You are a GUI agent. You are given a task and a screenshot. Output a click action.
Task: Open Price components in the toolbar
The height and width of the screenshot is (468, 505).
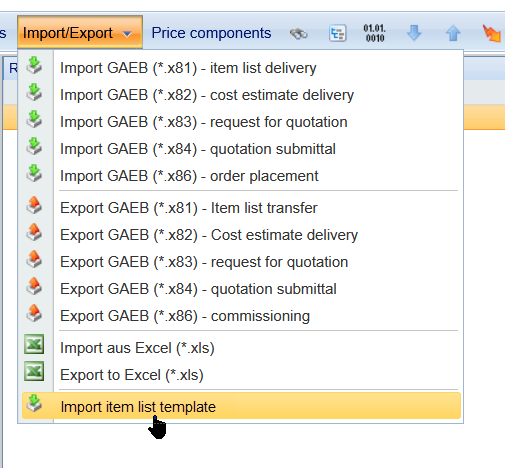pos(211,33)
